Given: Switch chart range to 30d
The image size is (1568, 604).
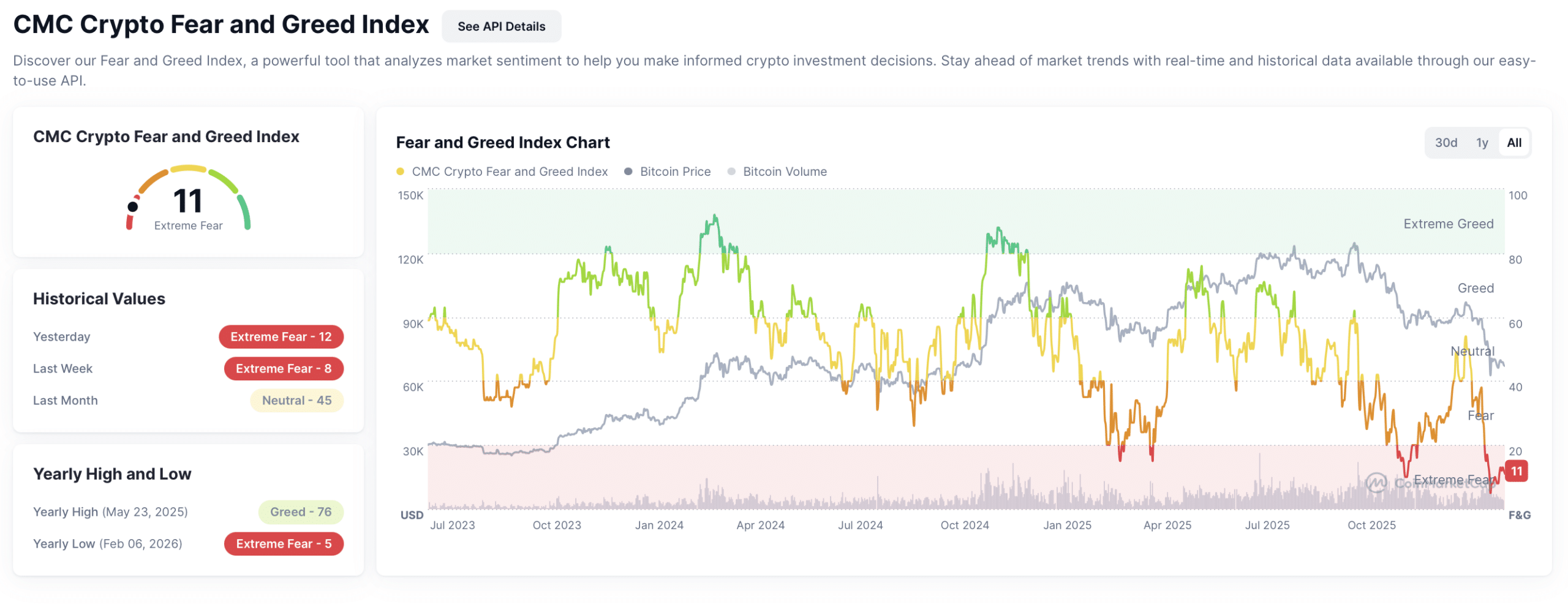Looking at the screenshot, I should 1445,143.
